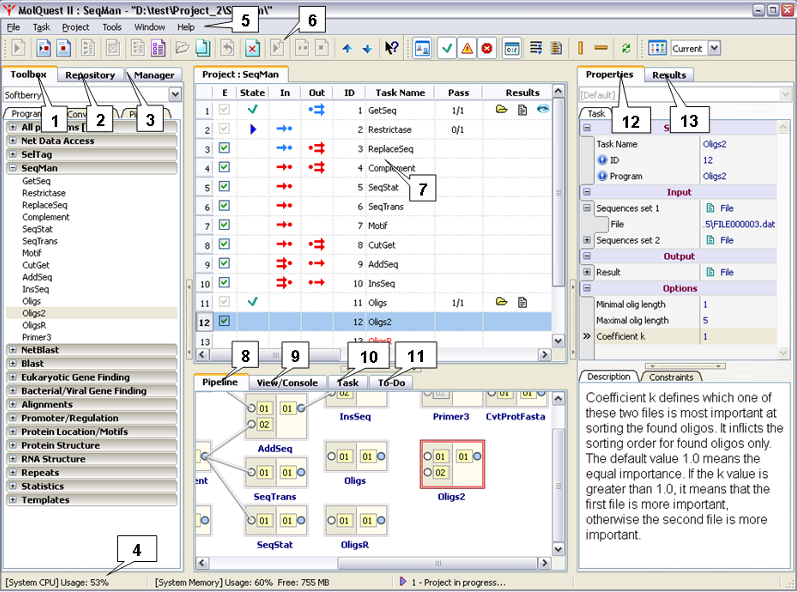Click the run-to-stop icon with red marker
The image size is (797, 592).
(44, 48)
